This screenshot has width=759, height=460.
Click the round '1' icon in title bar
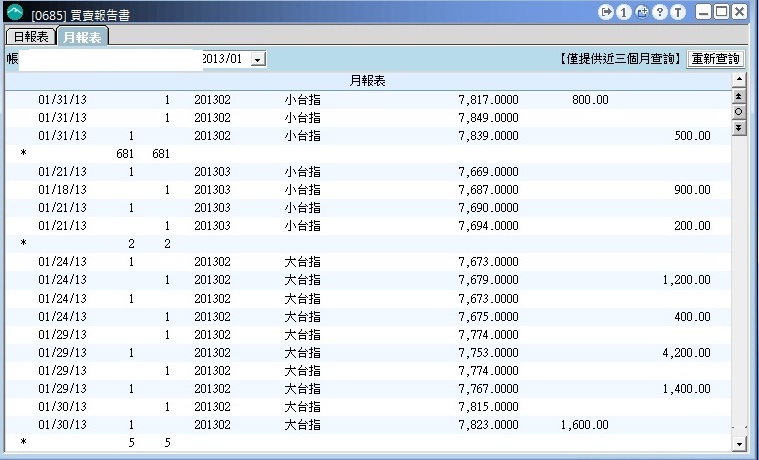623,12
